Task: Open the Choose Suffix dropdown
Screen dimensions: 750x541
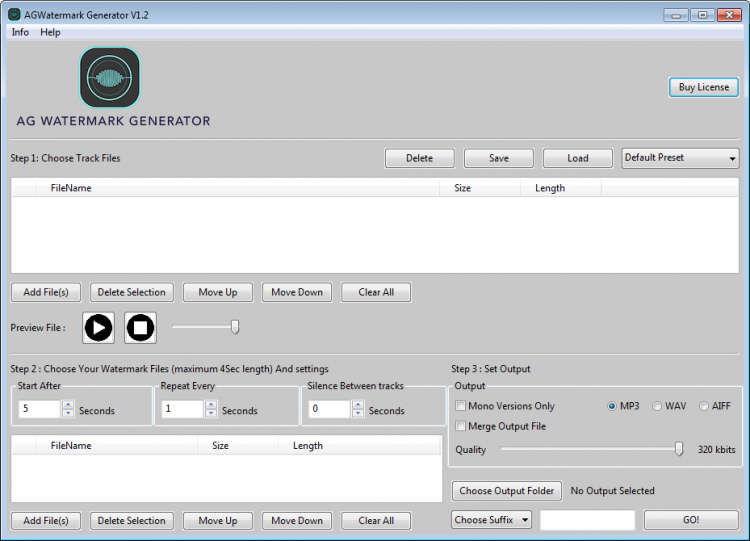Action: coord(491,519)
